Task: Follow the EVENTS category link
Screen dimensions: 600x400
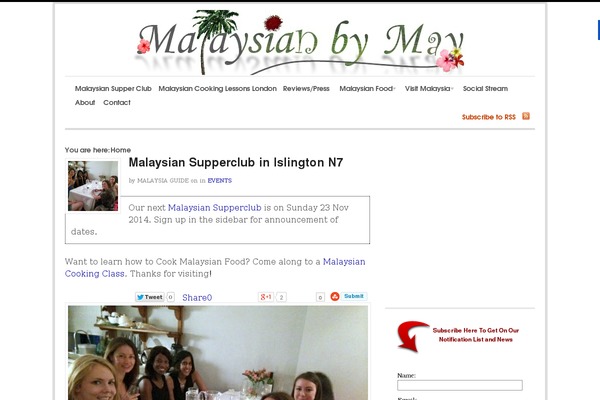Action: 220,181
